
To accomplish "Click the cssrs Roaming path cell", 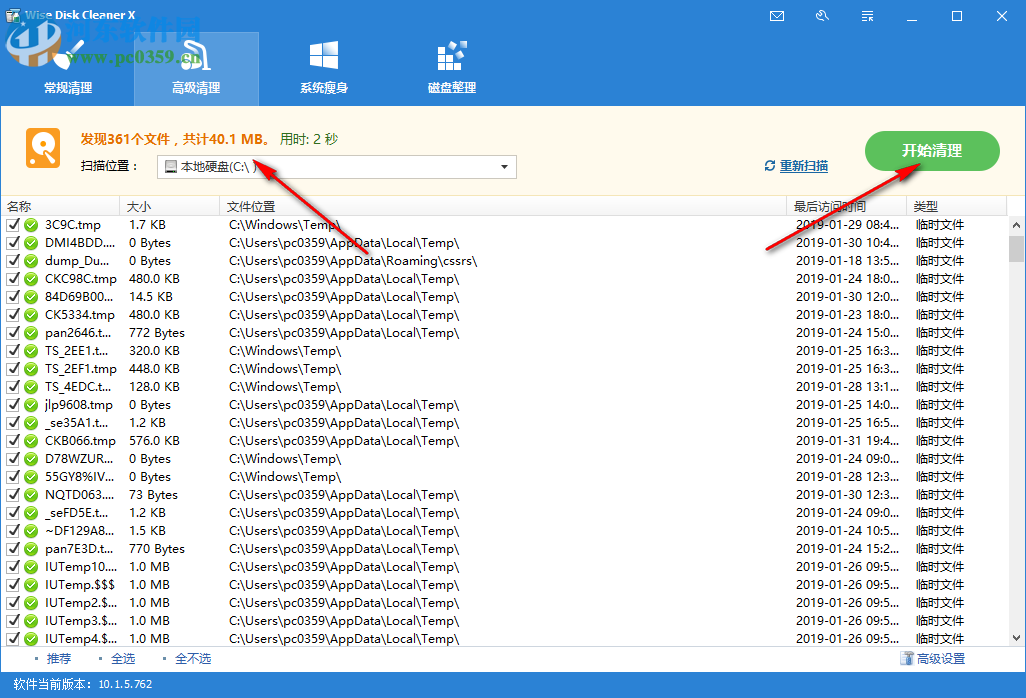I will (353, 261).
